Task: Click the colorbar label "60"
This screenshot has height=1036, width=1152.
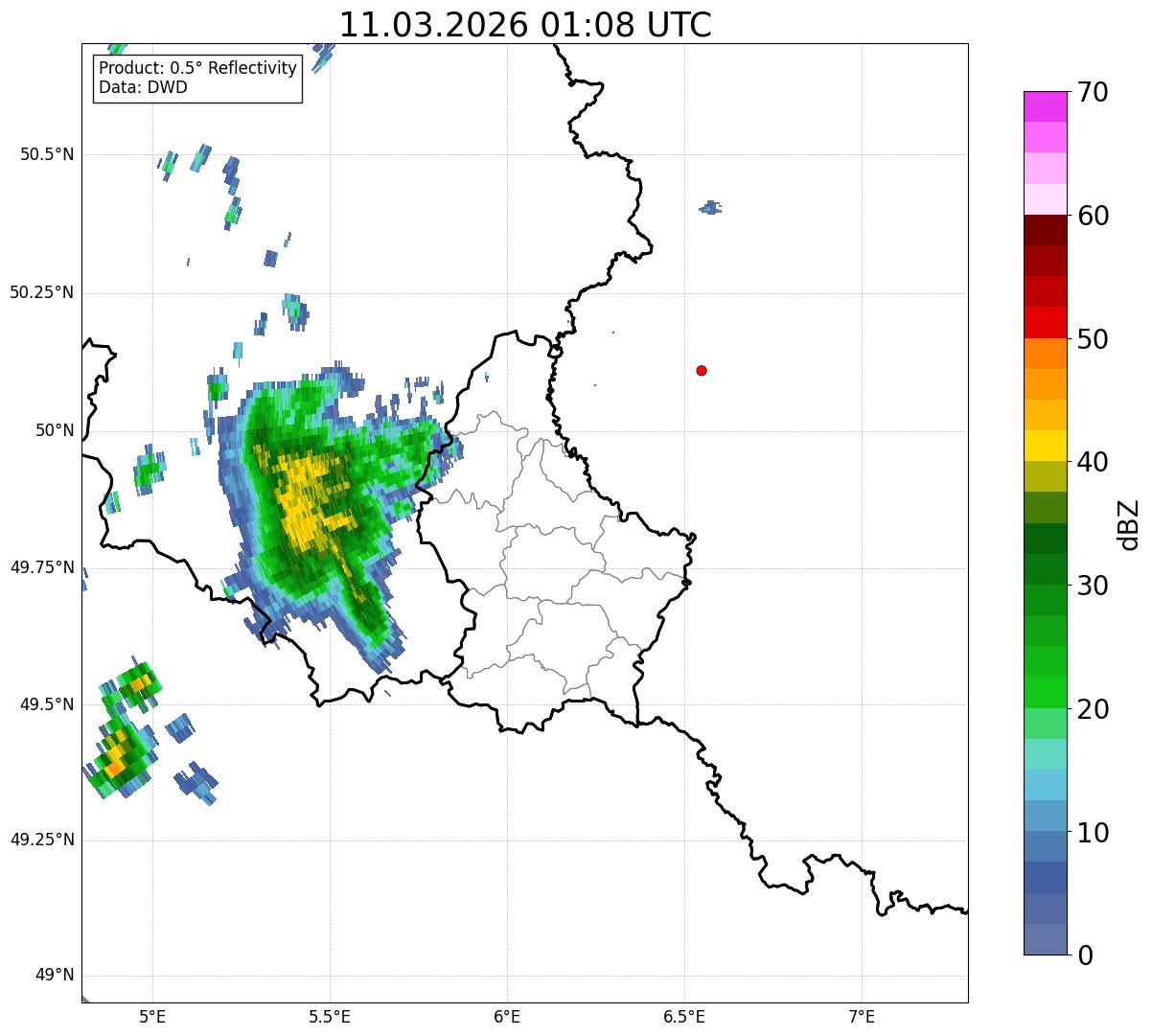Action: pos(1094,216)
